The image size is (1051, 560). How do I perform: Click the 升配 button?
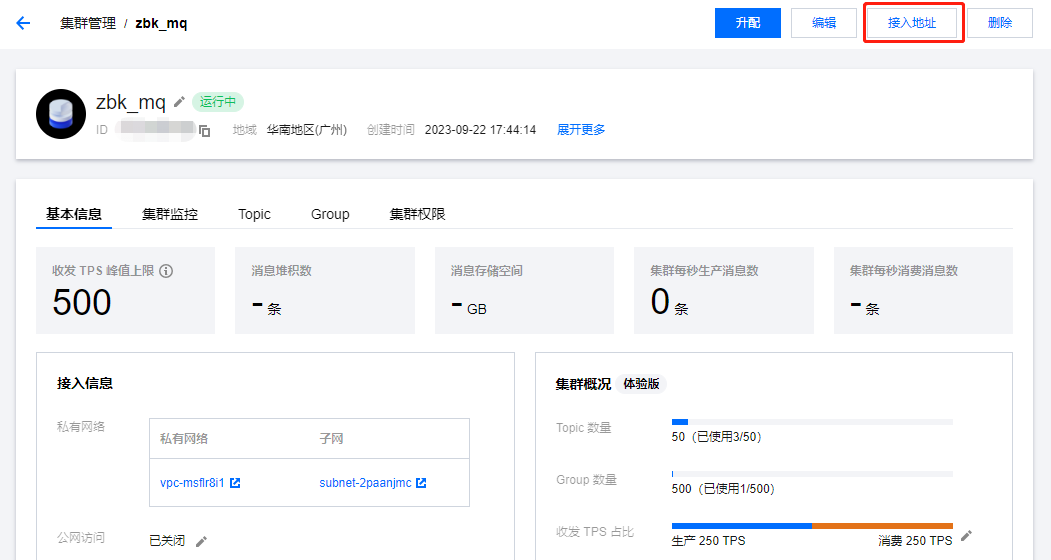tap(747, 23)
